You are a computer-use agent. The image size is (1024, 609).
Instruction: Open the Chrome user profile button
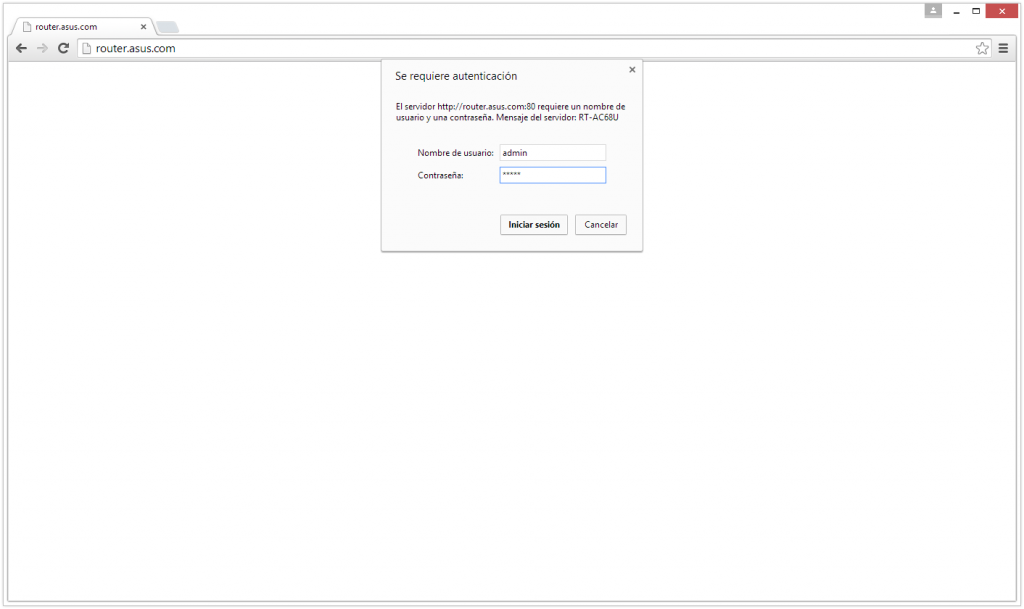coord(933,10)
